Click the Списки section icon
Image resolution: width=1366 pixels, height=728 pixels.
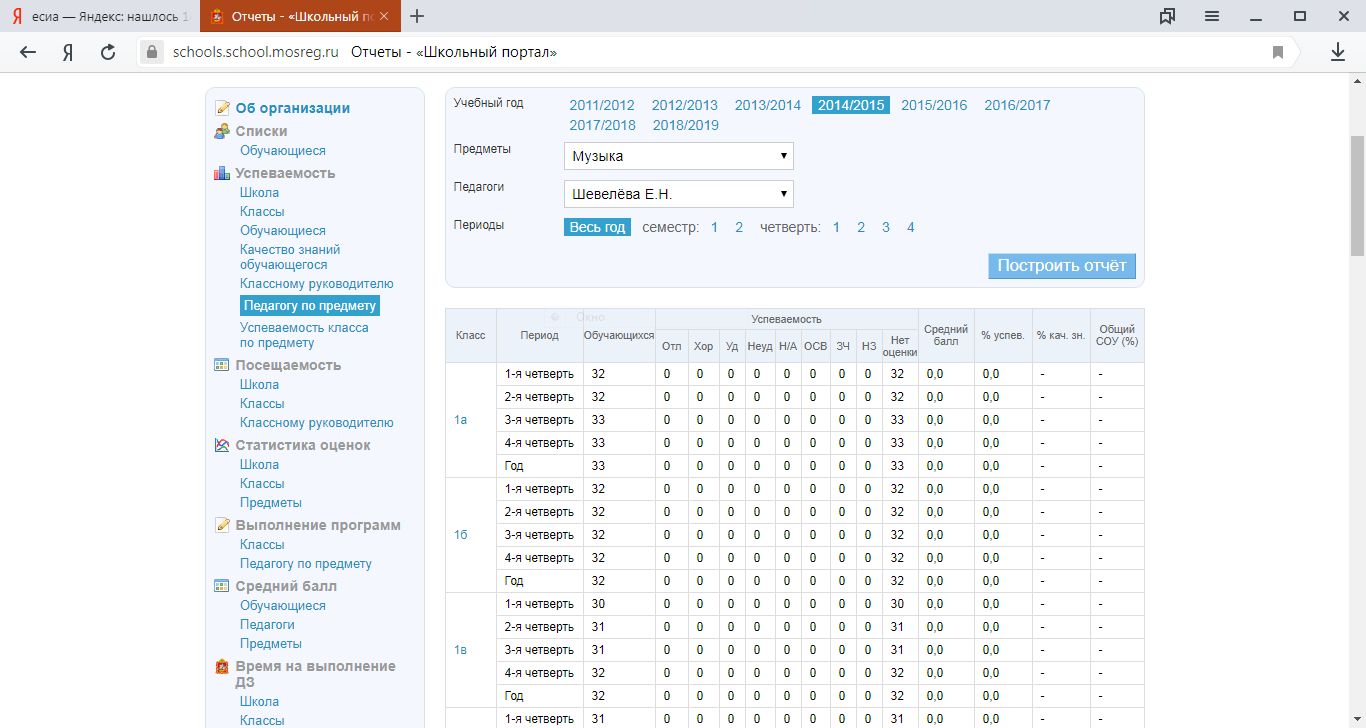(x=222, y=131)
